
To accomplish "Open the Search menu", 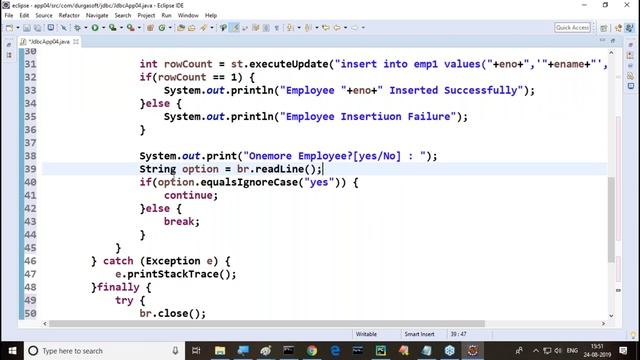I will coord(122,16).
